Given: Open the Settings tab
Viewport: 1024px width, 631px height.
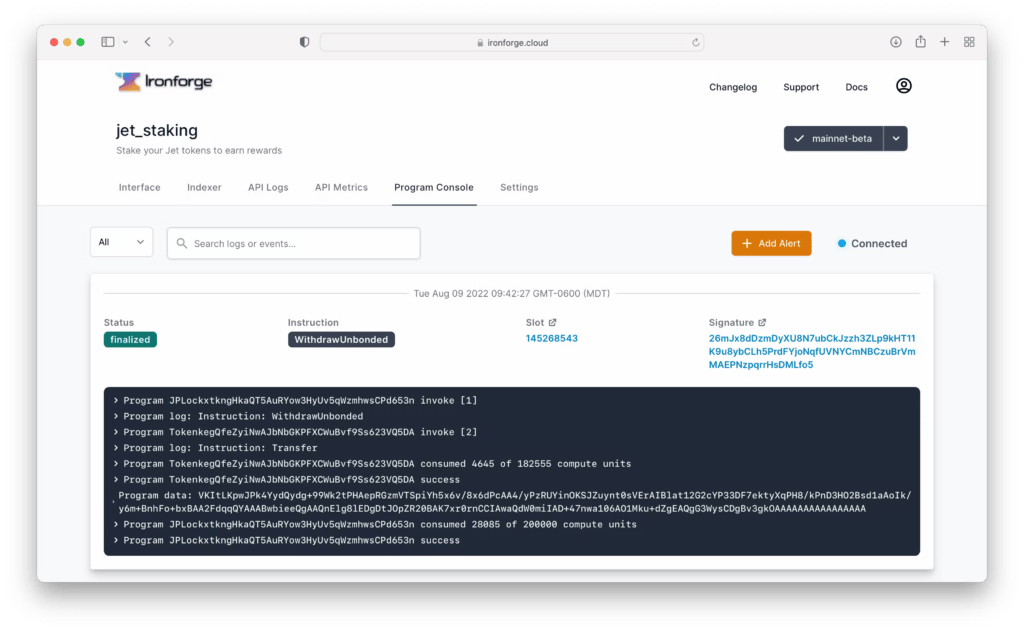Looking at the screenshot, I should point(519,187).
